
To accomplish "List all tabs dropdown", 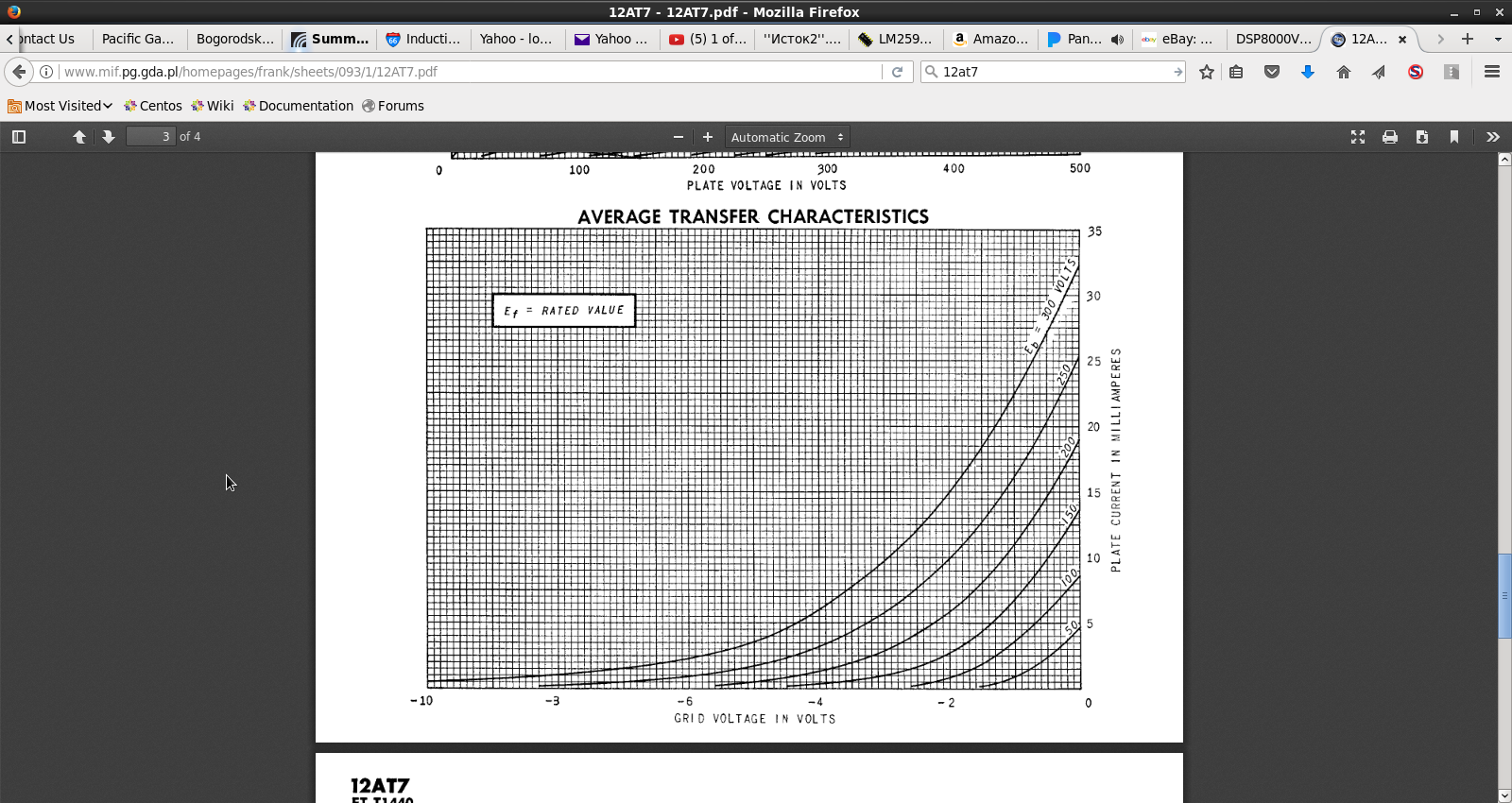I will click(x=1498, y=39).
